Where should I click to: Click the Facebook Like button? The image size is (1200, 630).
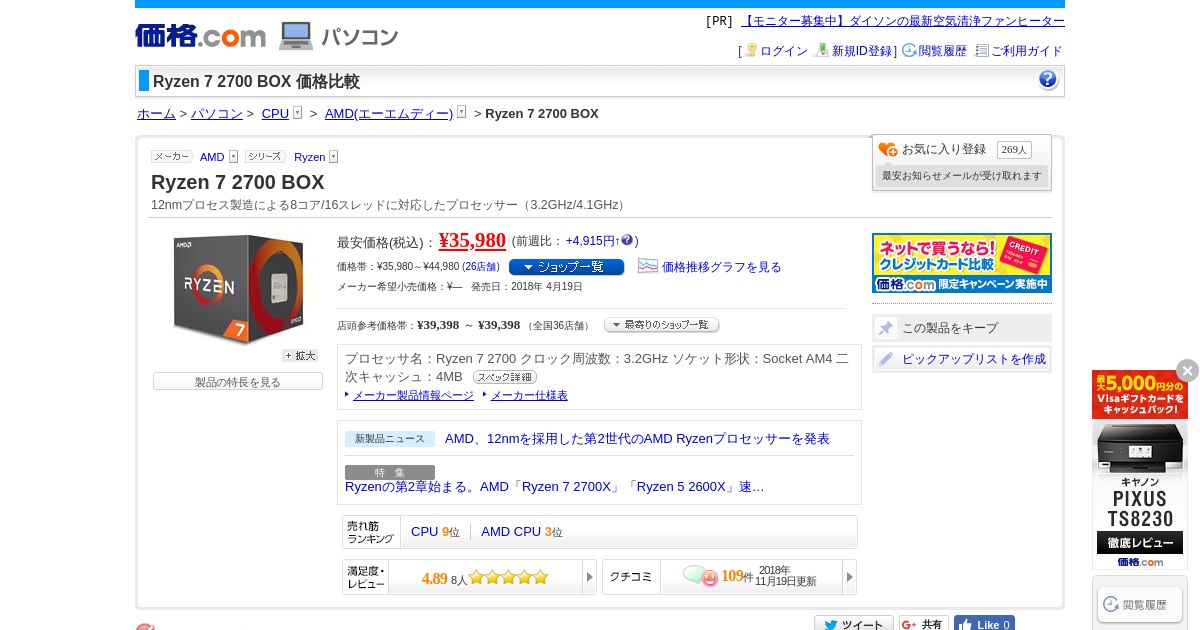point(984,625)
